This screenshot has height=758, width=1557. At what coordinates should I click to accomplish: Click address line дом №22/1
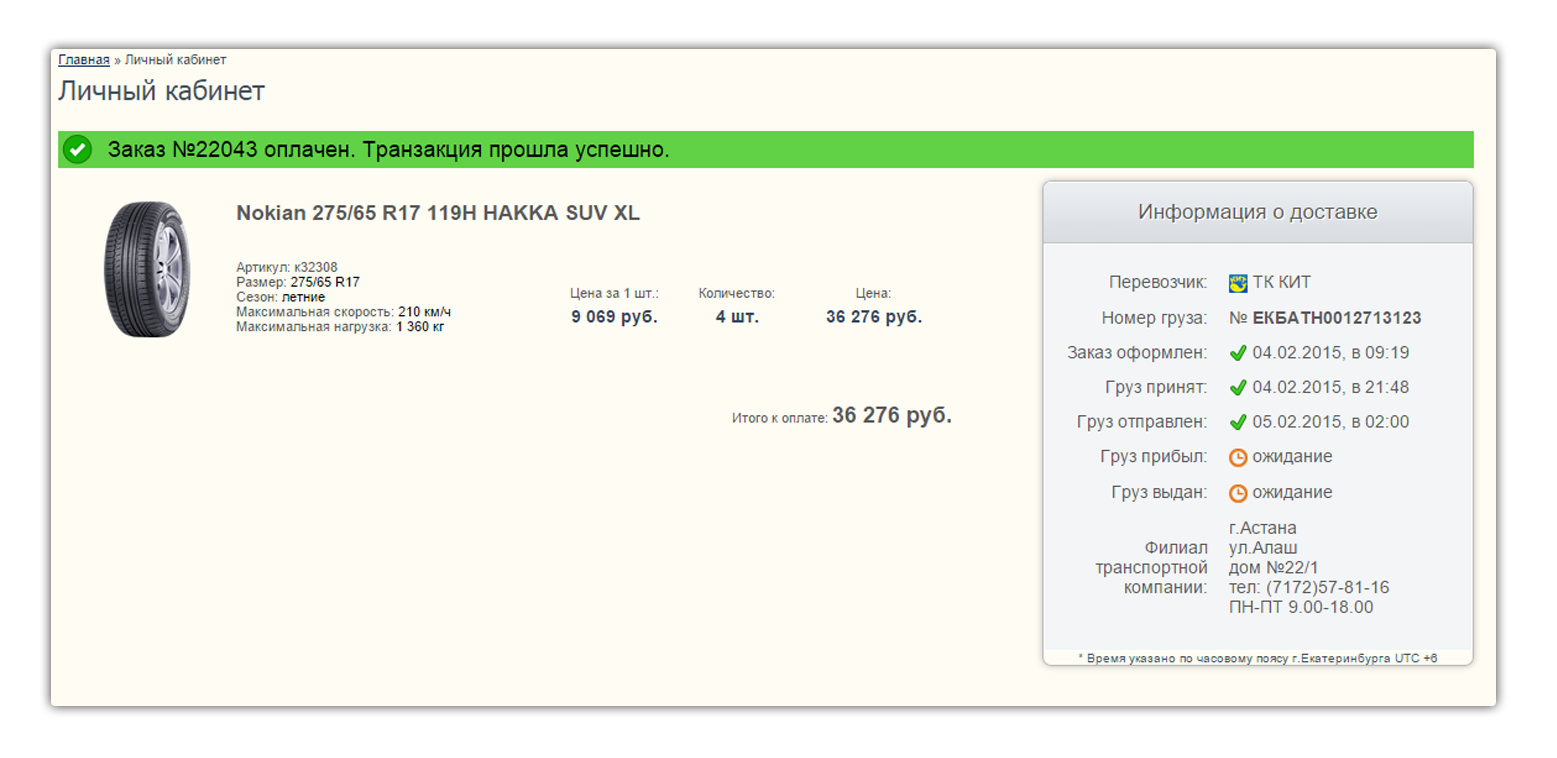pyautogui.click(x=1274, y=568)
